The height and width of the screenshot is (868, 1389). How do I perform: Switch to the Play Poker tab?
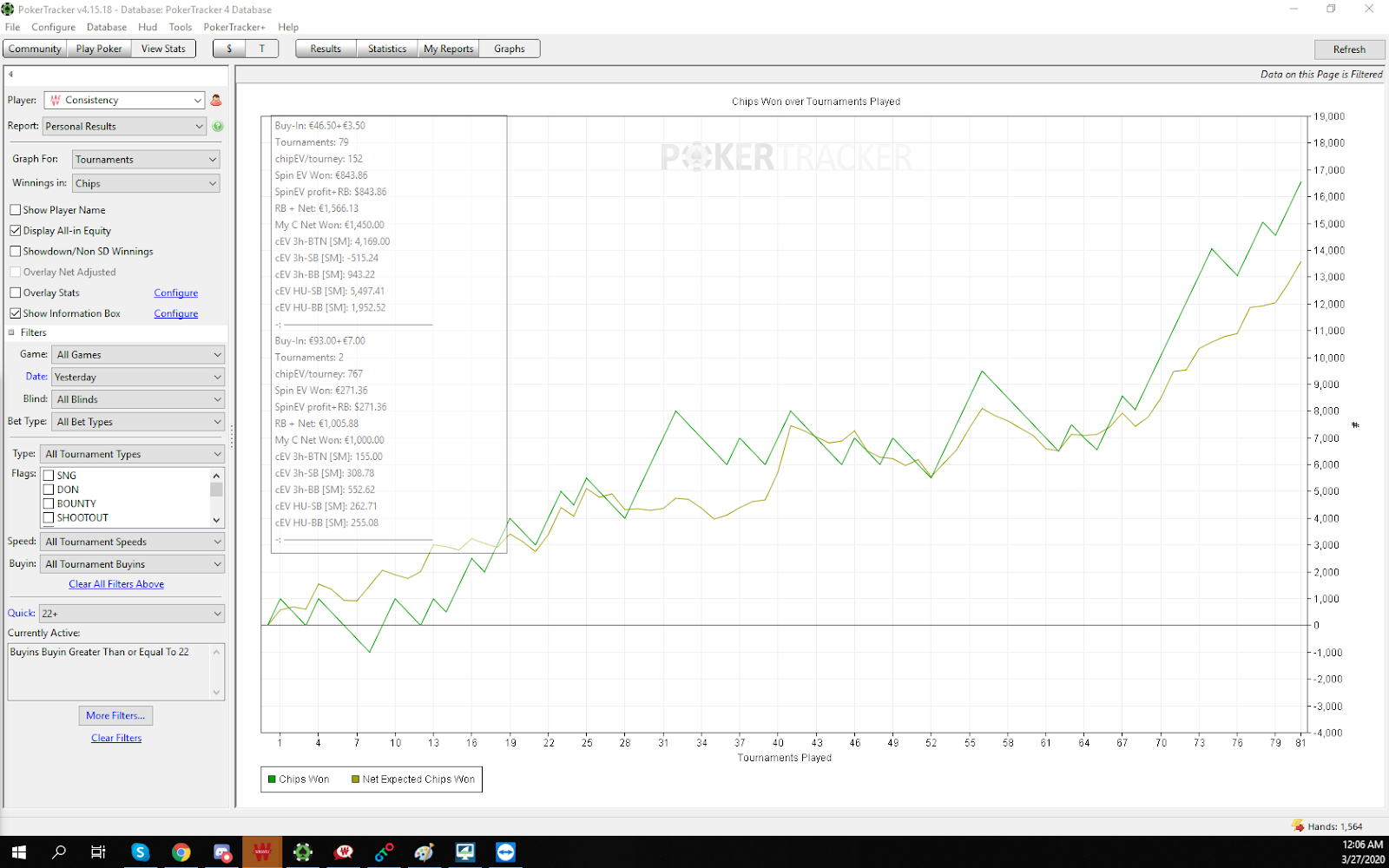click(x=99, y=49)
